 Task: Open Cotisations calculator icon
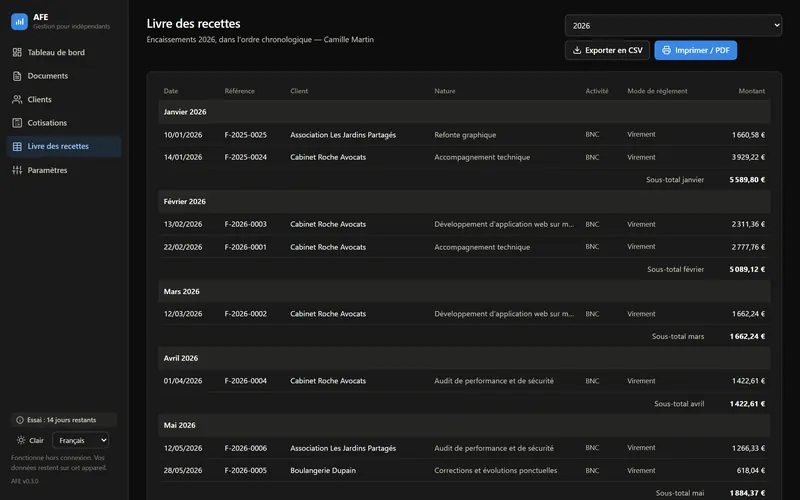pos(17,123)
